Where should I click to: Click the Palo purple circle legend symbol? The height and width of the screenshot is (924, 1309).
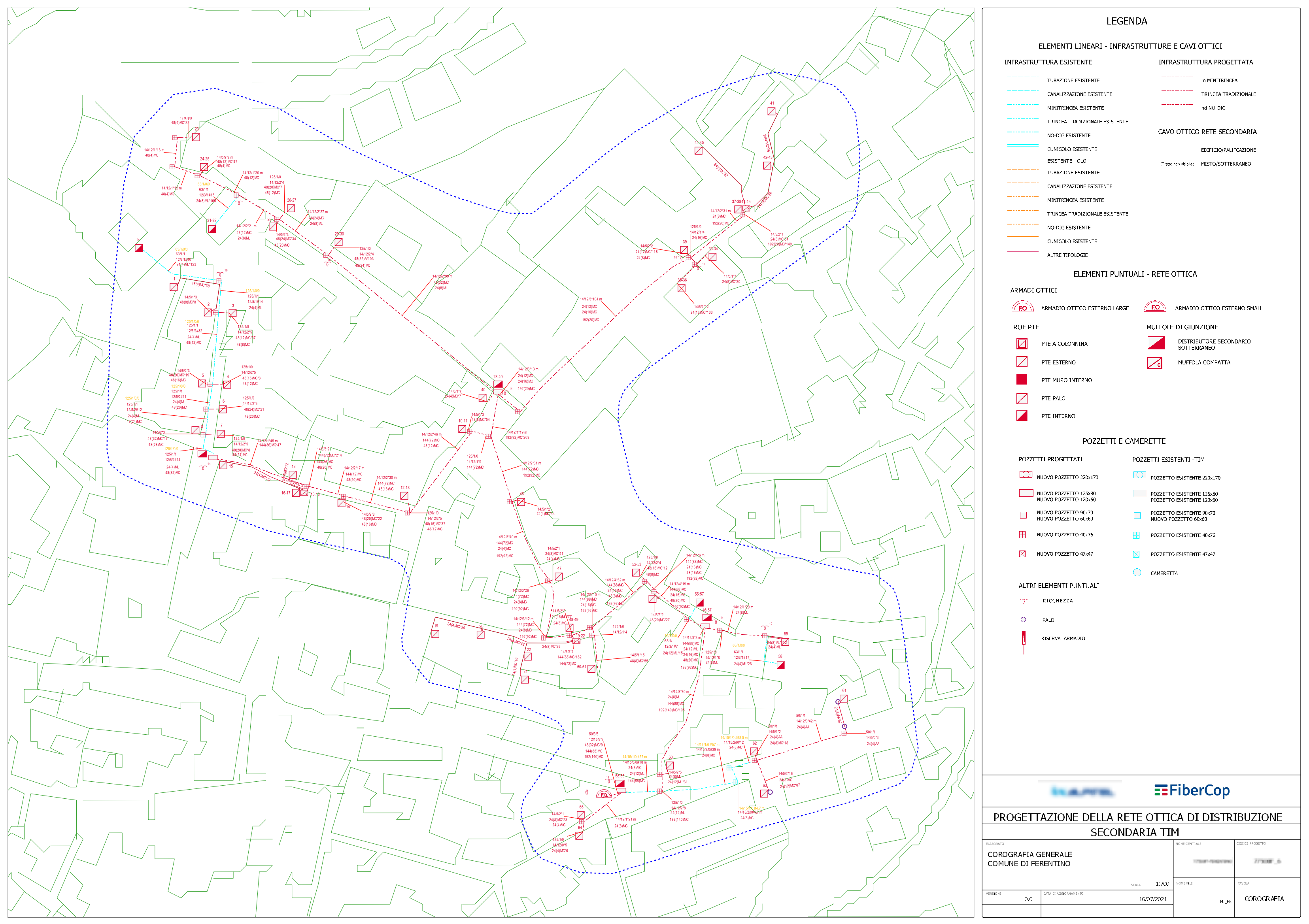(1023, 620)
